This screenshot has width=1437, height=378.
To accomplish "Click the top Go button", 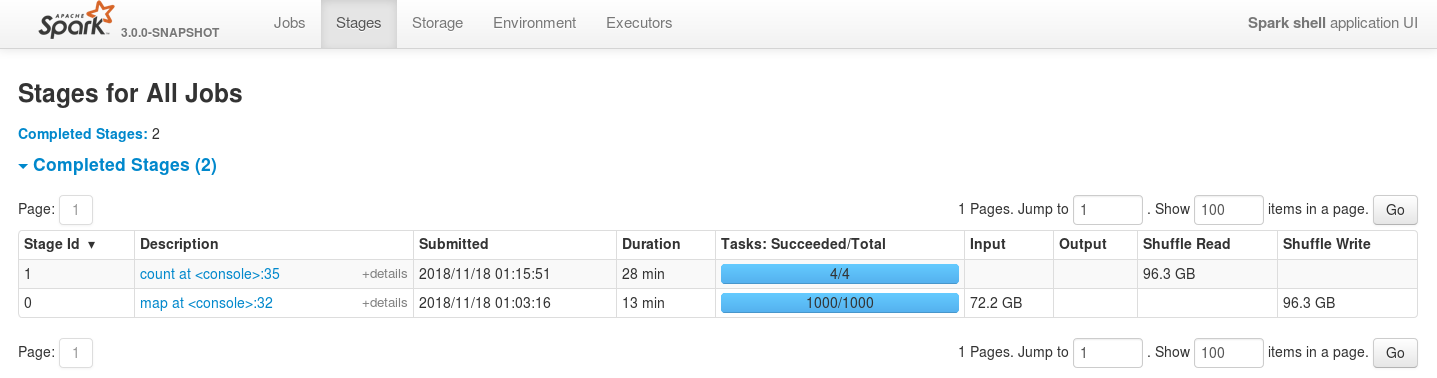I will pos(1395,210).
